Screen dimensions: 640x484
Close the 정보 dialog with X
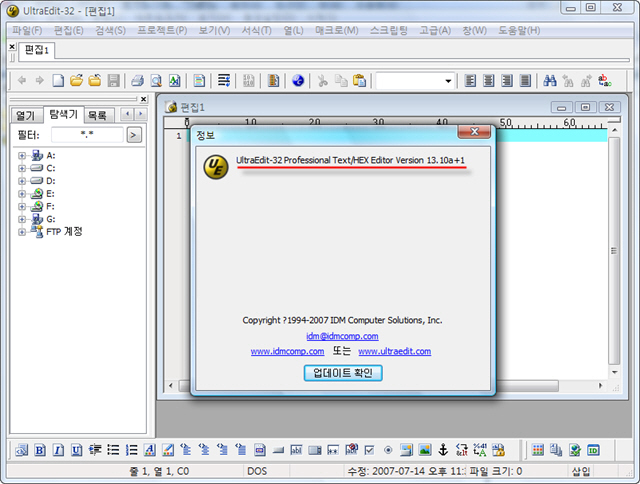474,131
